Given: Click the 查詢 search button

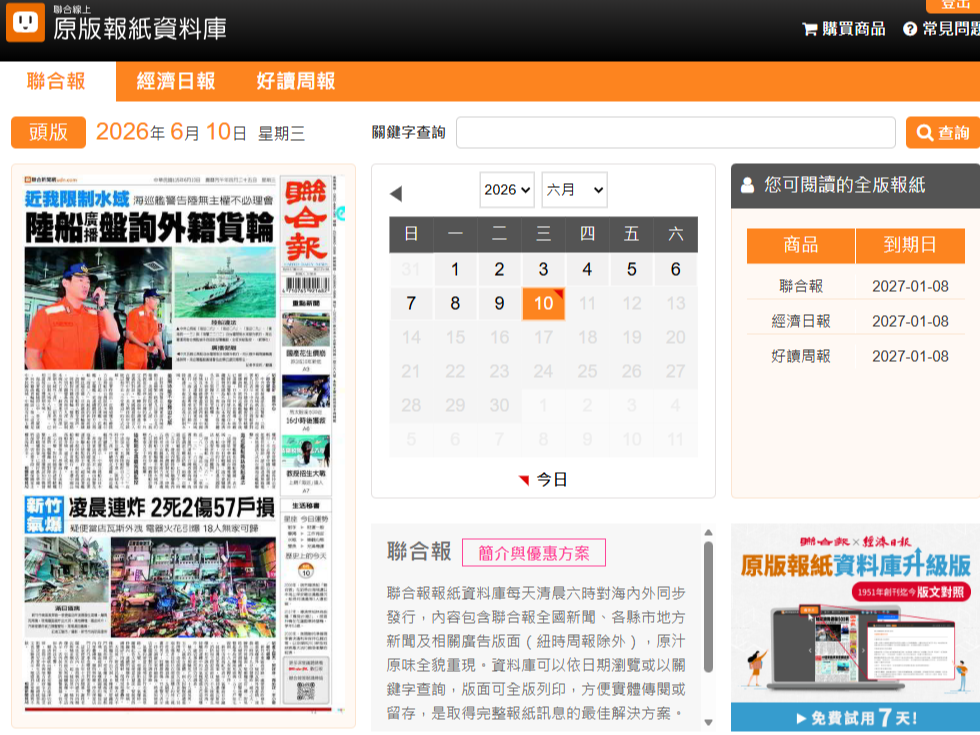Looking at the screenshot, I should [x=942, y=132].
